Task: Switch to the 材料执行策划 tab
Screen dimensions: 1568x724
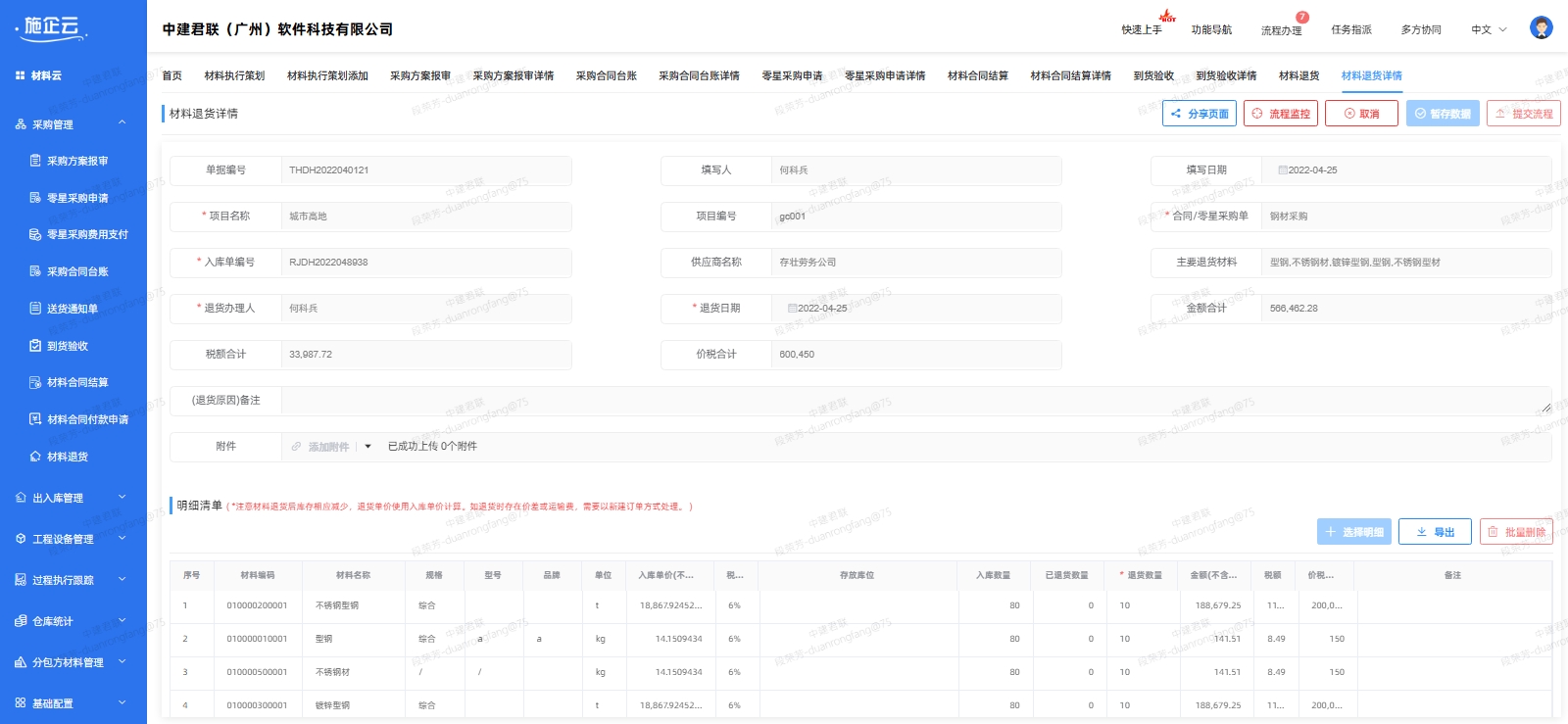Action: [234, 75]
